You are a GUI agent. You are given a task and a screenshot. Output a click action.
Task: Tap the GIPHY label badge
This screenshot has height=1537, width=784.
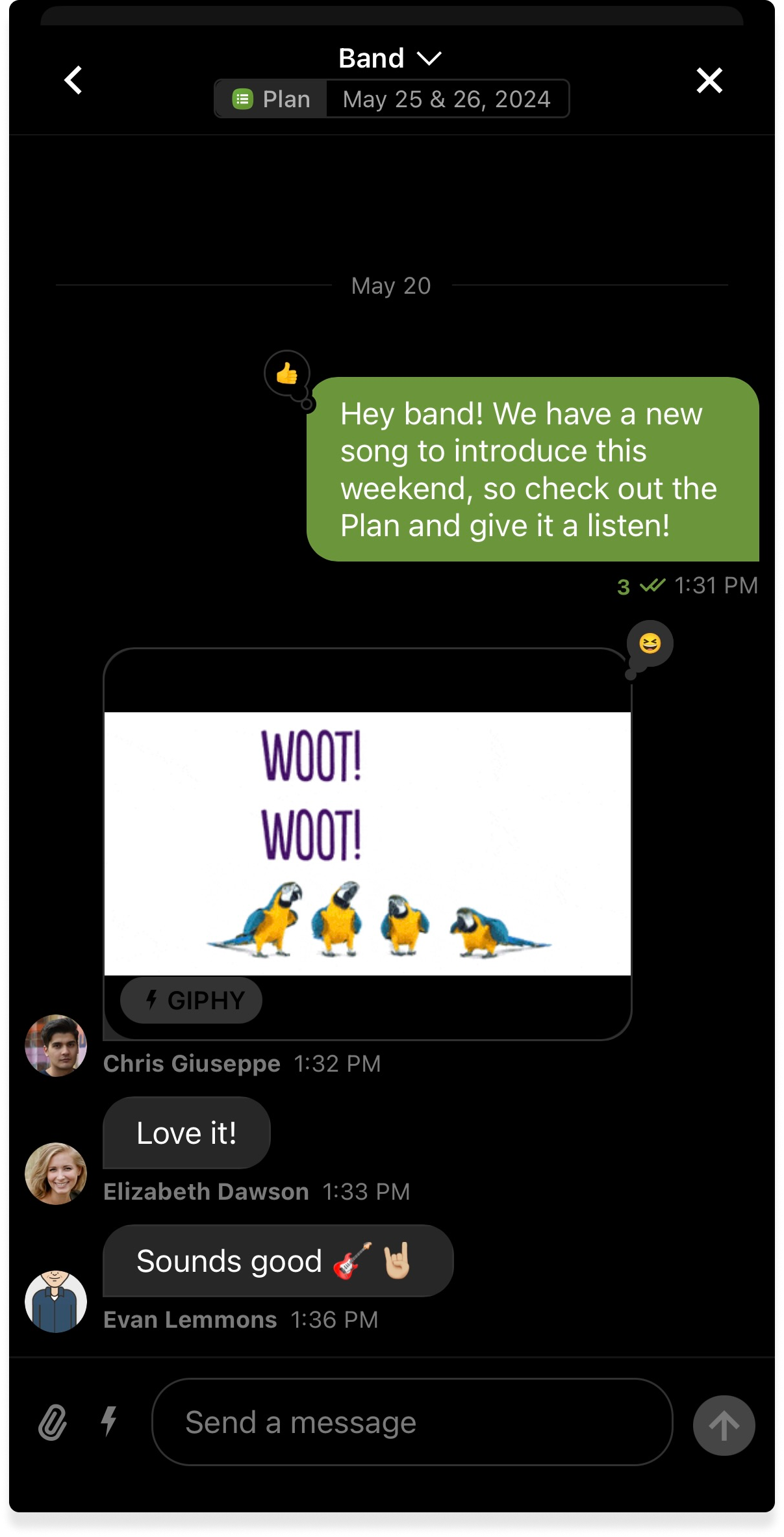(191, 1000)
